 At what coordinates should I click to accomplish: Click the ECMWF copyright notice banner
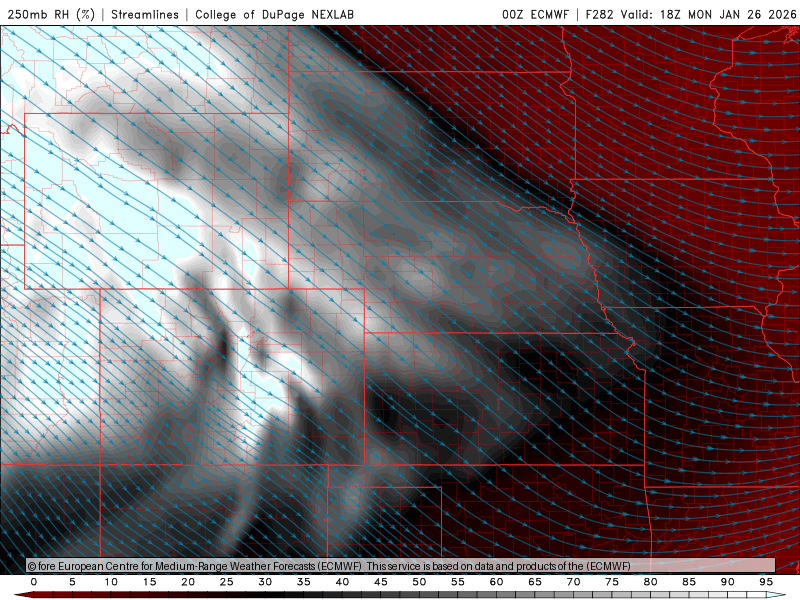tap(401, 565)
